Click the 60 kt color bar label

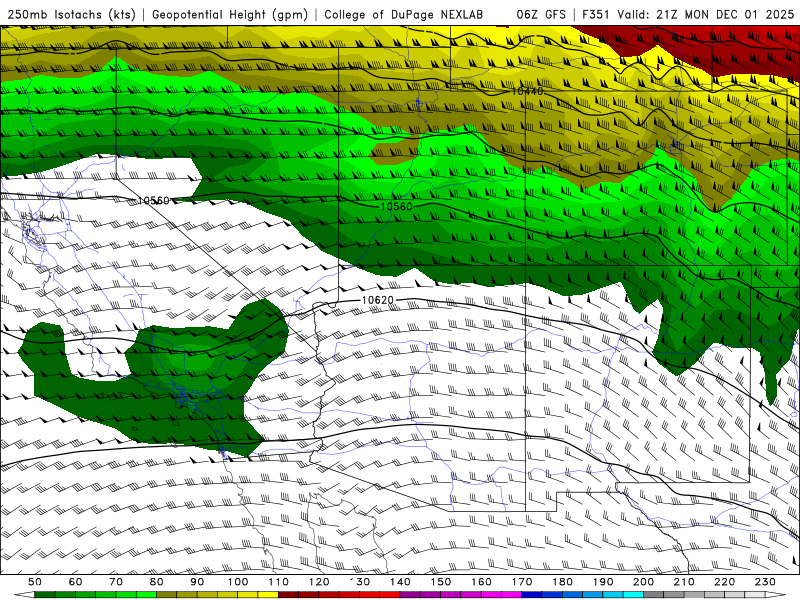[76, 582]
